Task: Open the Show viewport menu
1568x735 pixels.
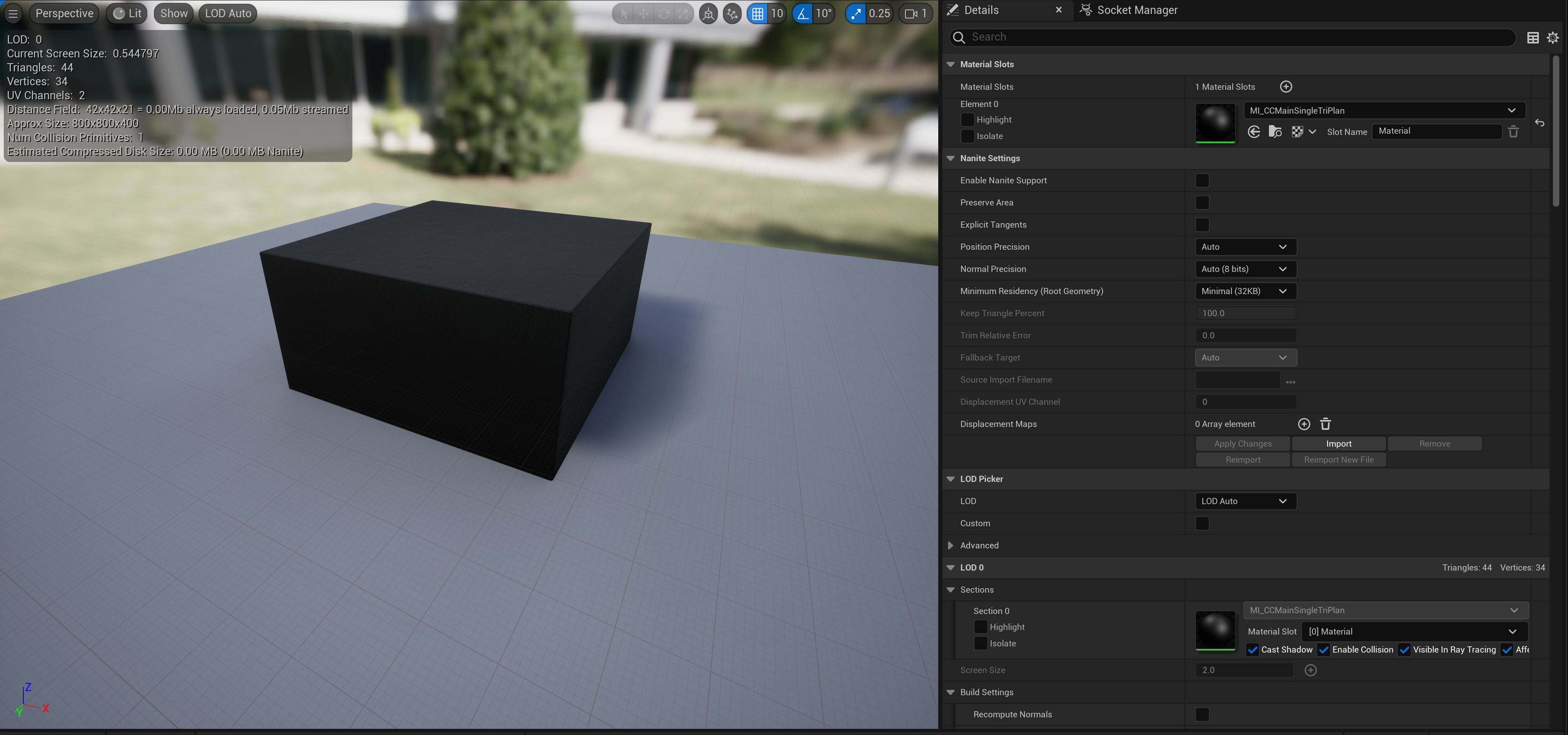Action: (174, 14)
